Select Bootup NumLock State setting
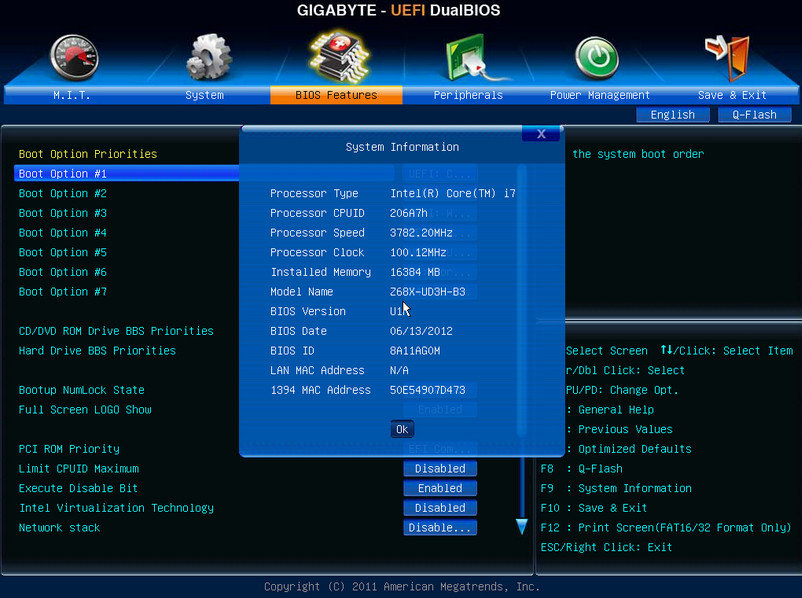 [81, 390]
